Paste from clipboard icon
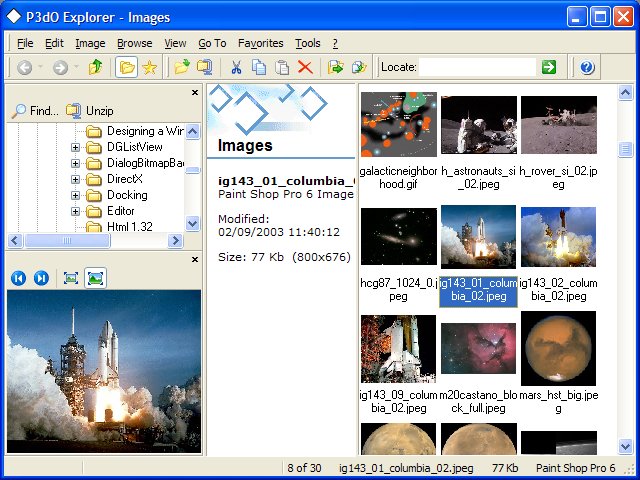 pyautogui.click(x=282, y=67)
